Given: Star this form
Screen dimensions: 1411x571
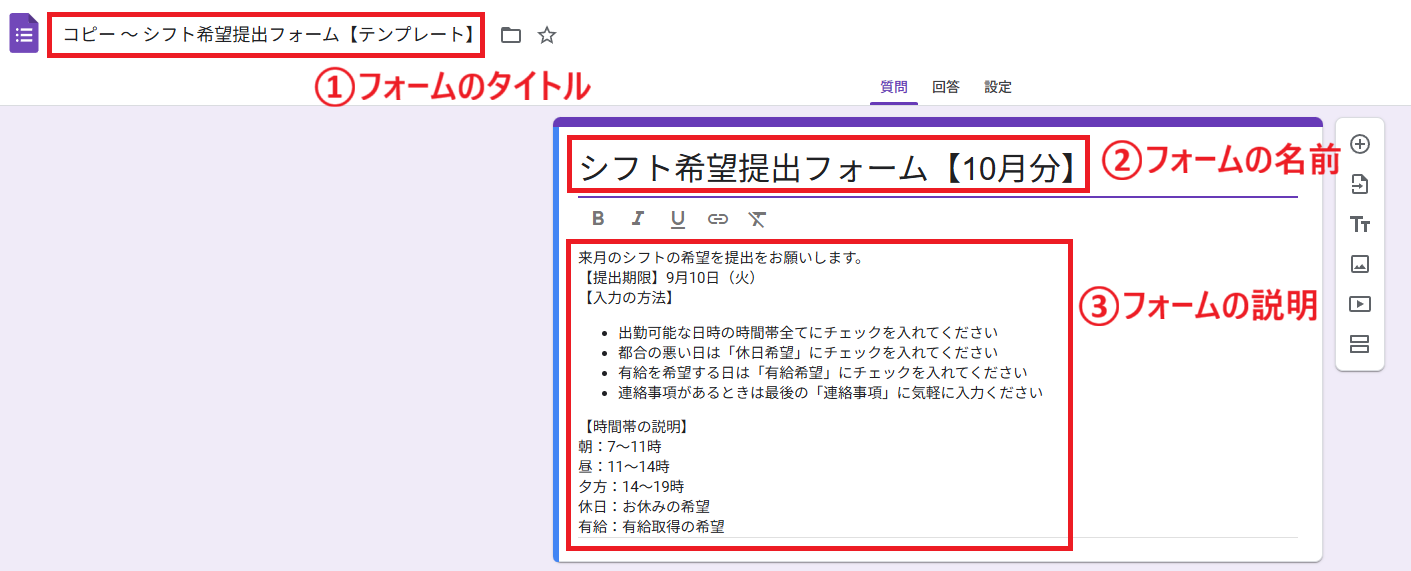Looking at the screenshot, I should (x=547, y=35).
